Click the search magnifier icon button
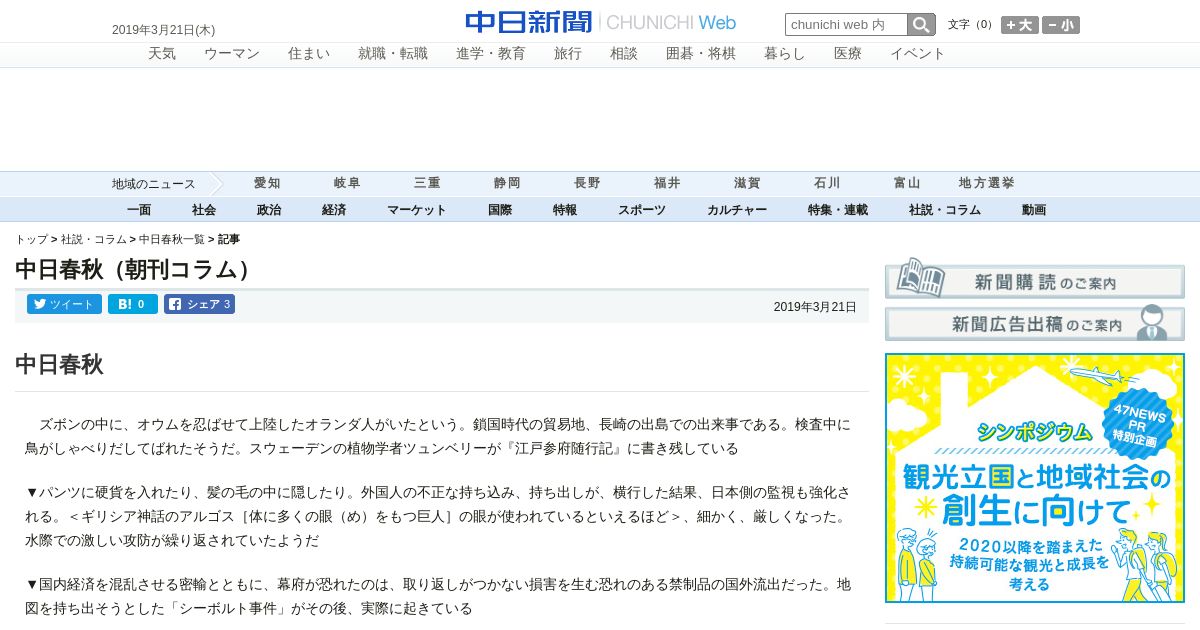Viewport: 1200px width, 630px height. 921,24
